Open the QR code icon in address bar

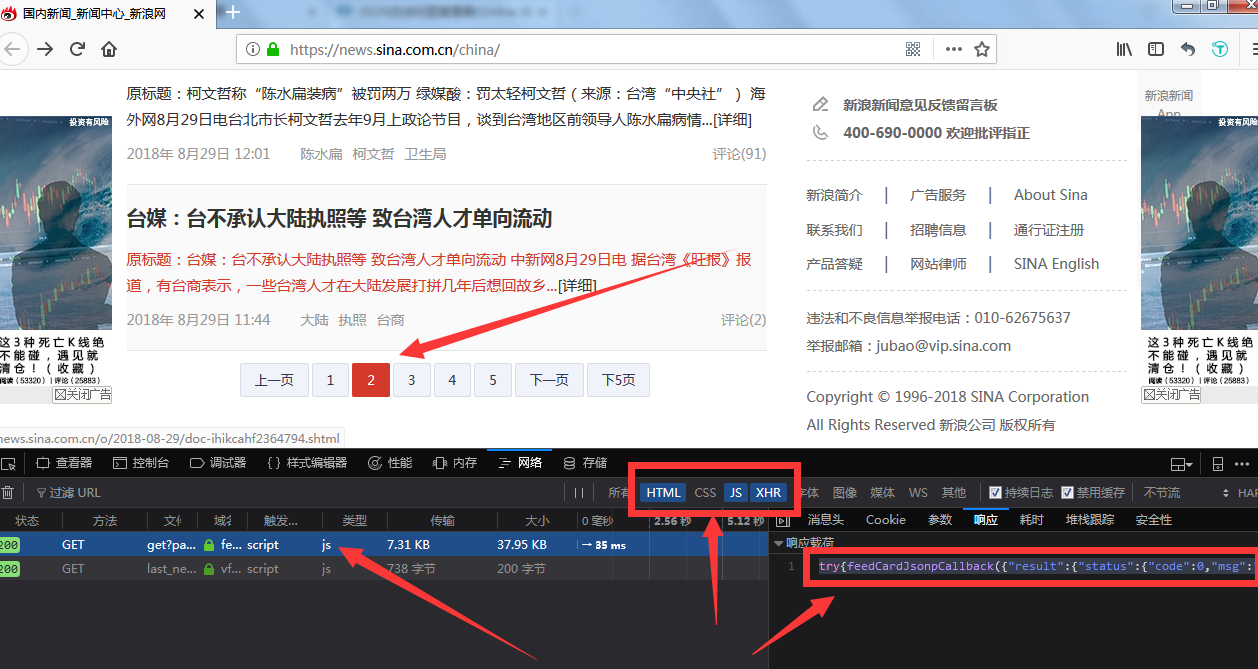[x=913, y=49]
